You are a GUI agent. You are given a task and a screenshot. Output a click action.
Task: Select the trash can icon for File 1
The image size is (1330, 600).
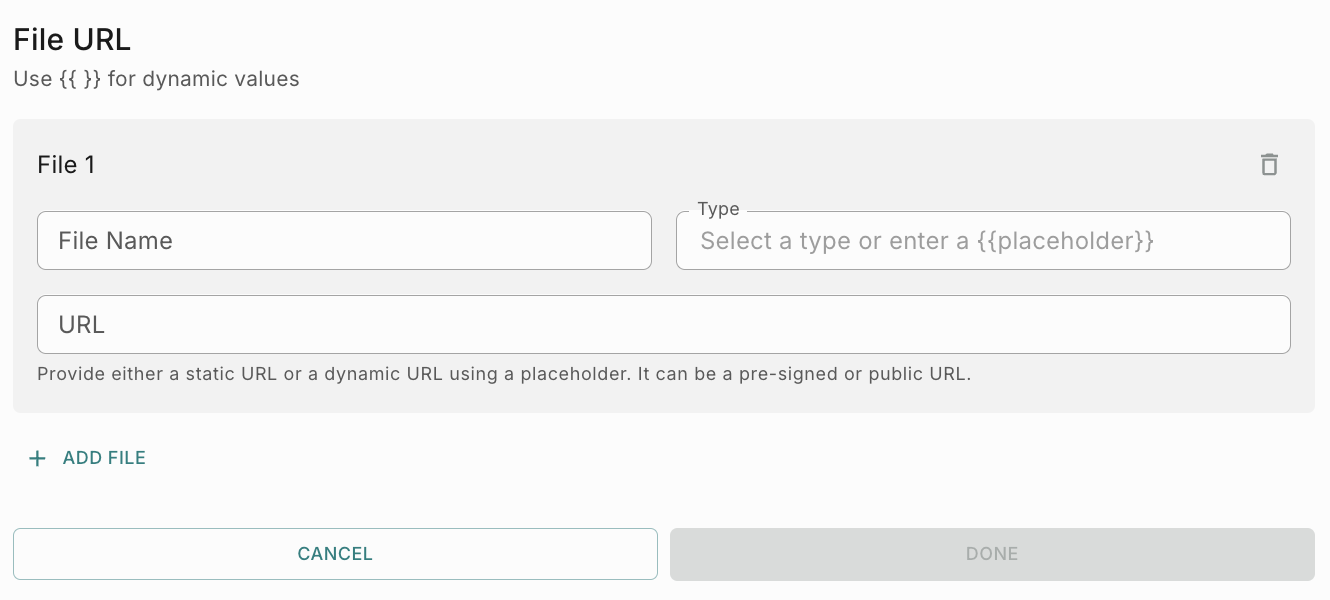coord(1269,164)
